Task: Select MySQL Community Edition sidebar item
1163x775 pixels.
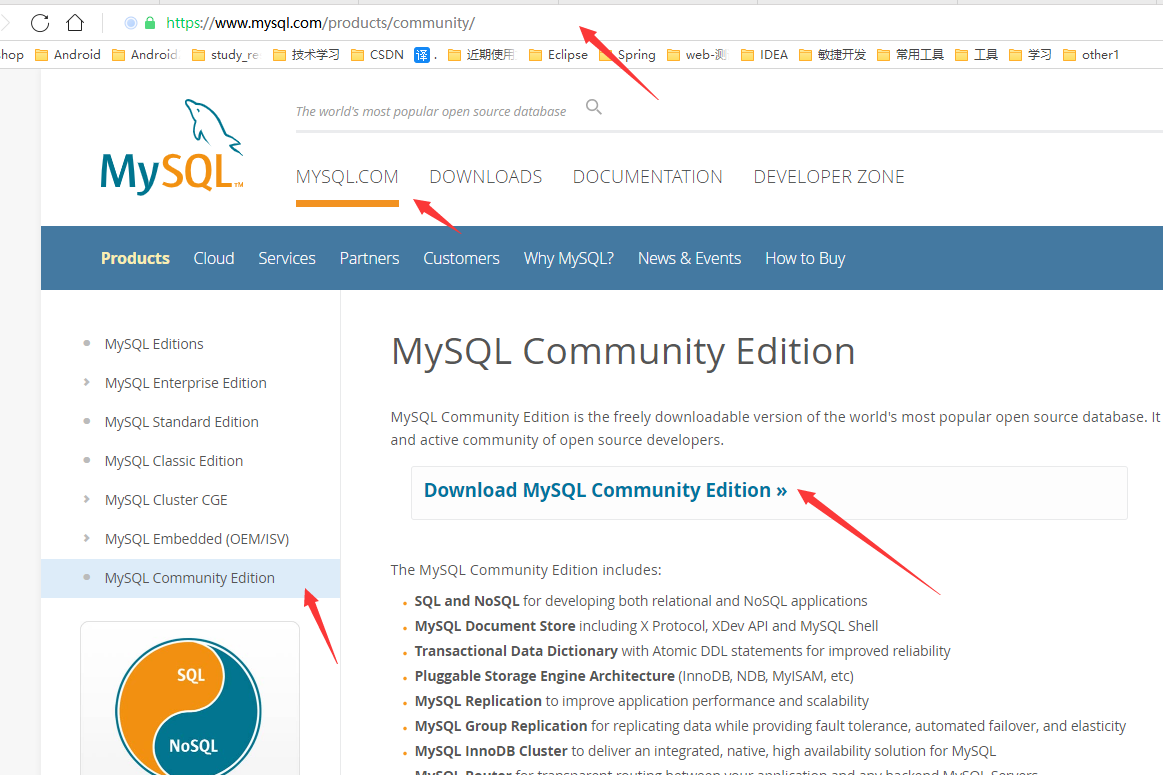Action: coord(190,578)
